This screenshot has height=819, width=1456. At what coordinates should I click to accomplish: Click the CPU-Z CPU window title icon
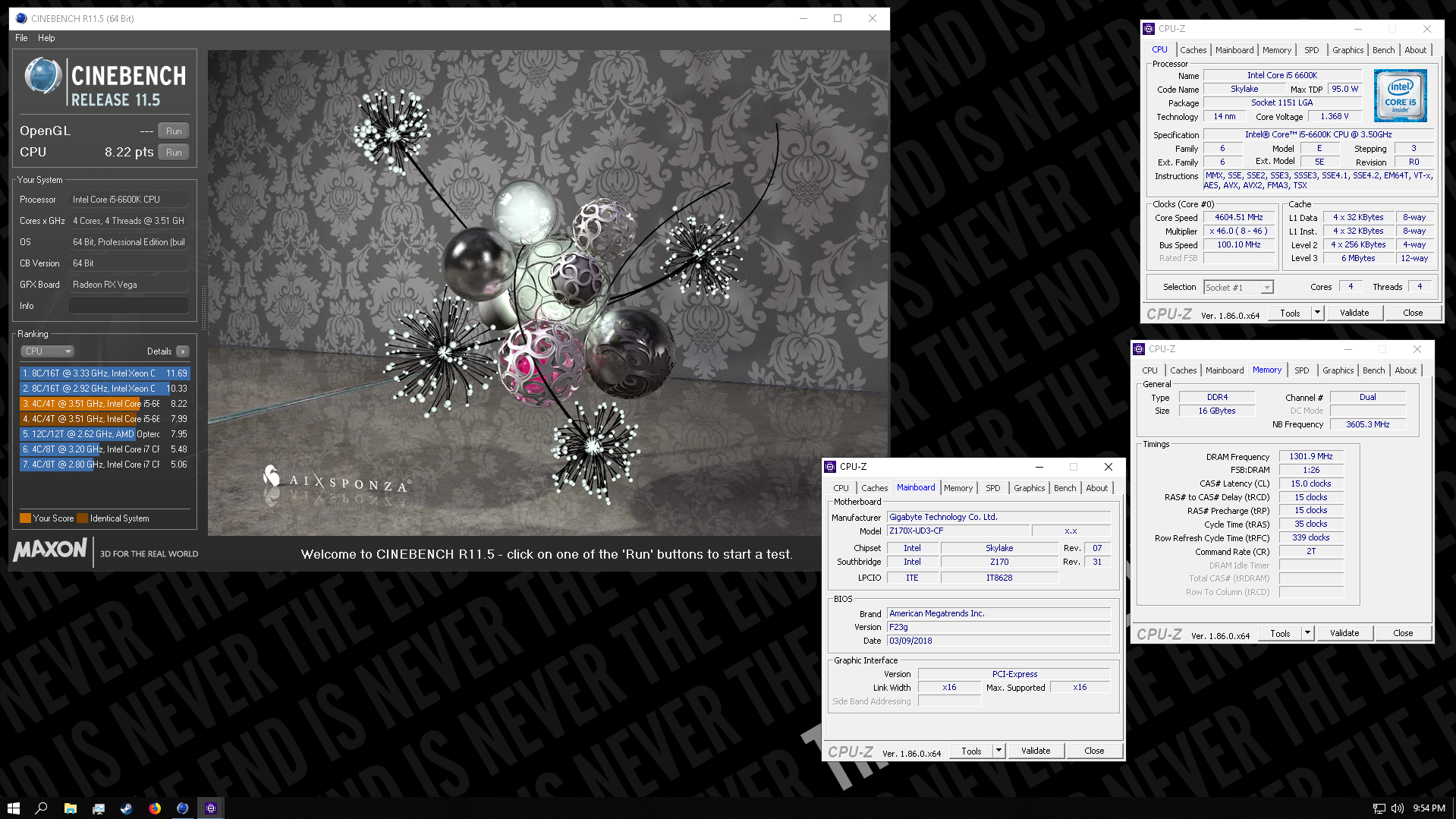(1149, 29)
